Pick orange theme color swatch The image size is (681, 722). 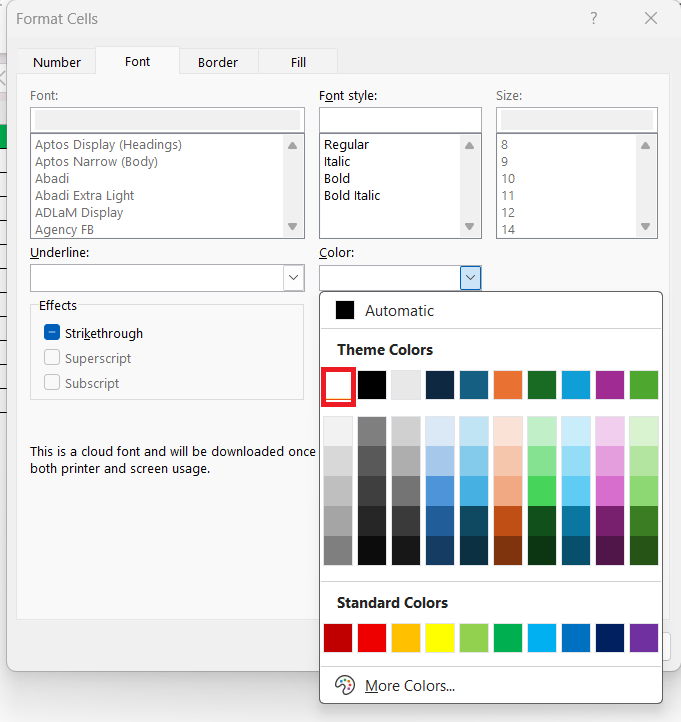(508, 385)
